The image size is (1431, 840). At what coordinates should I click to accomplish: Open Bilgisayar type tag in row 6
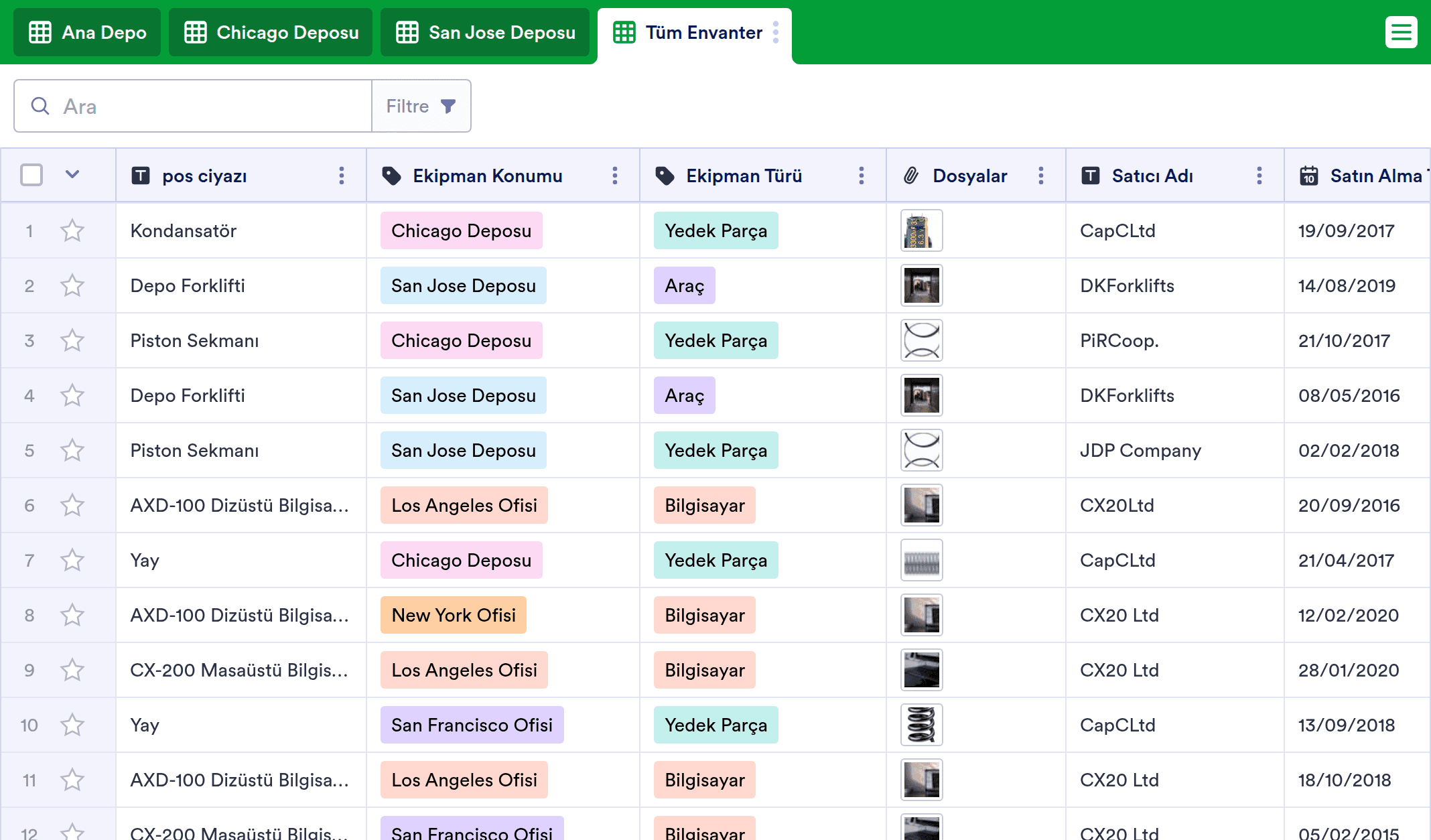coord(704,506)
